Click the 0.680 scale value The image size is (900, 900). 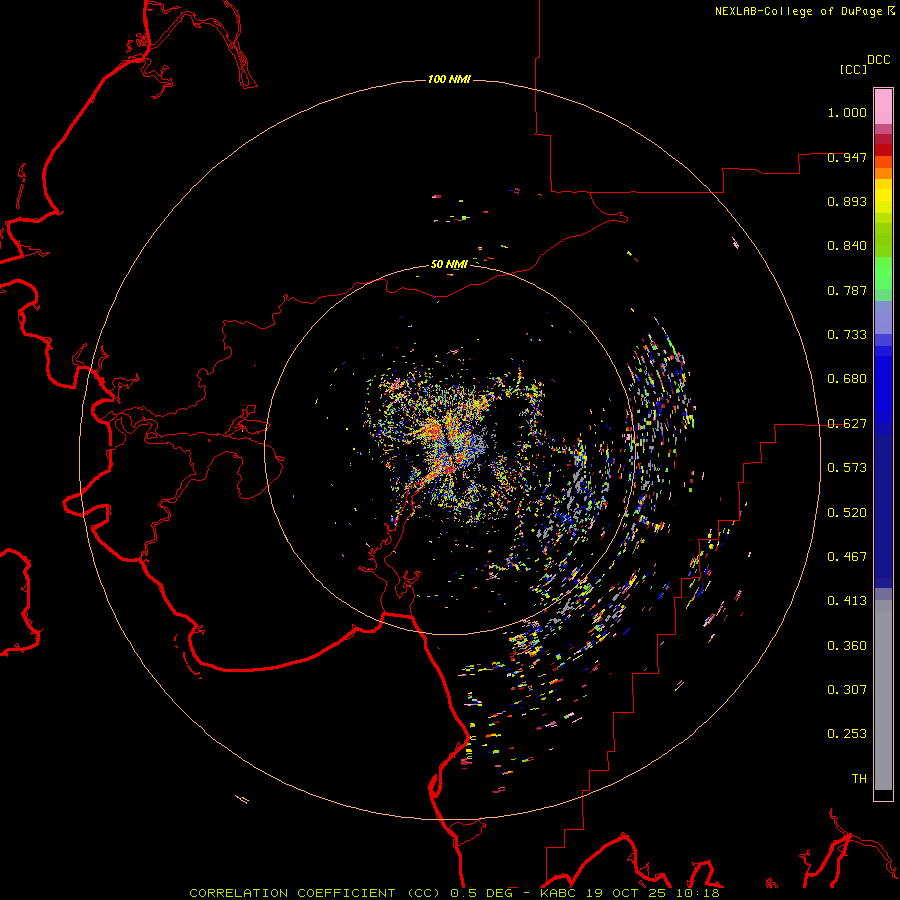[x=847, y=379]
